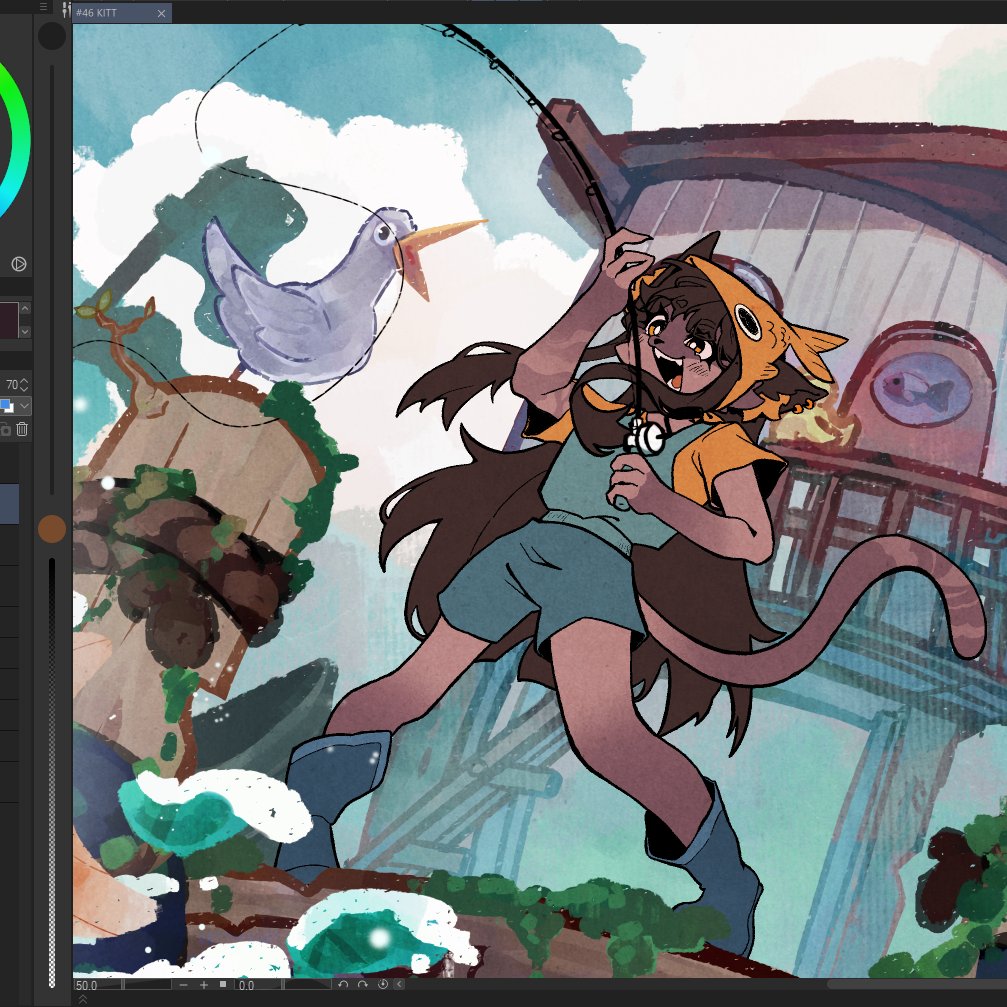Click the dark circle atop the vertical slider

52,36
